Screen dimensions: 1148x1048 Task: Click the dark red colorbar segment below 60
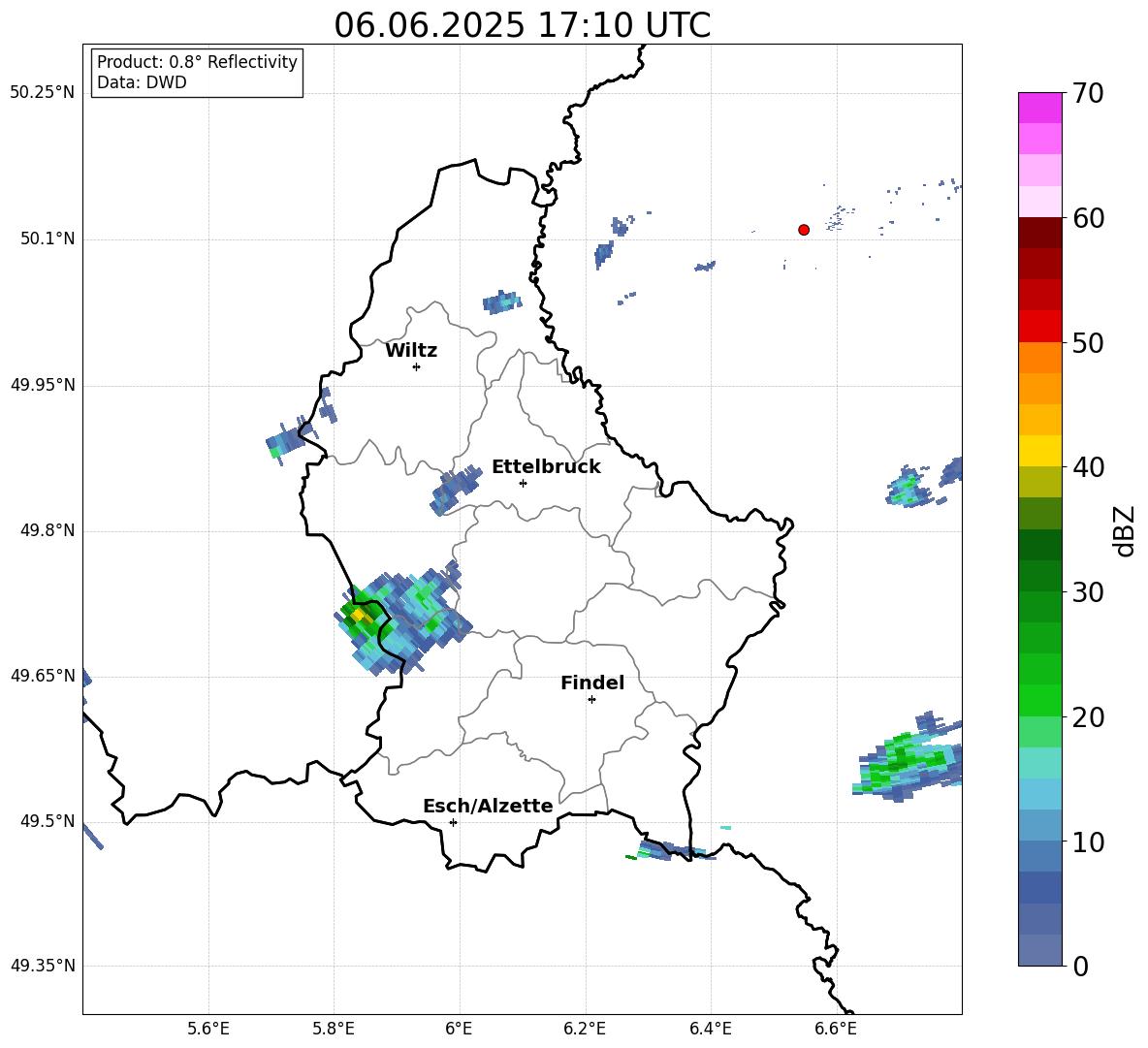1040,233
